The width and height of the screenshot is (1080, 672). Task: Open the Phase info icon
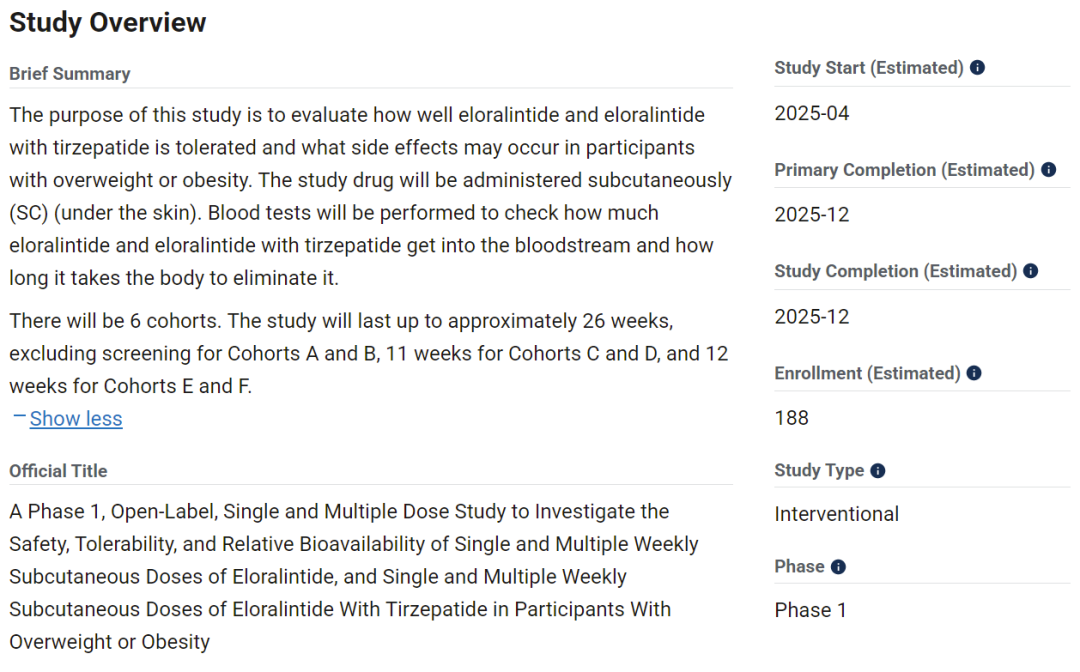click(838, 567)
